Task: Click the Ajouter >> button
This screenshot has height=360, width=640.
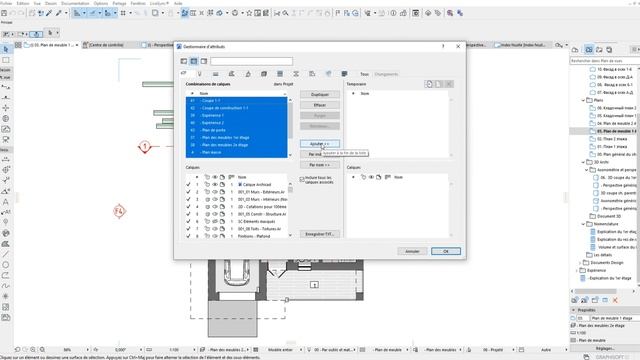Action: coord(320,144)
